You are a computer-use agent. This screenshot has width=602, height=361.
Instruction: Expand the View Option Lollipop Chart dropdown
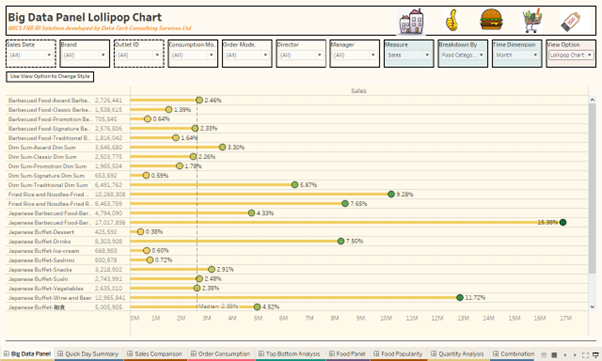(x=571, y=55)
